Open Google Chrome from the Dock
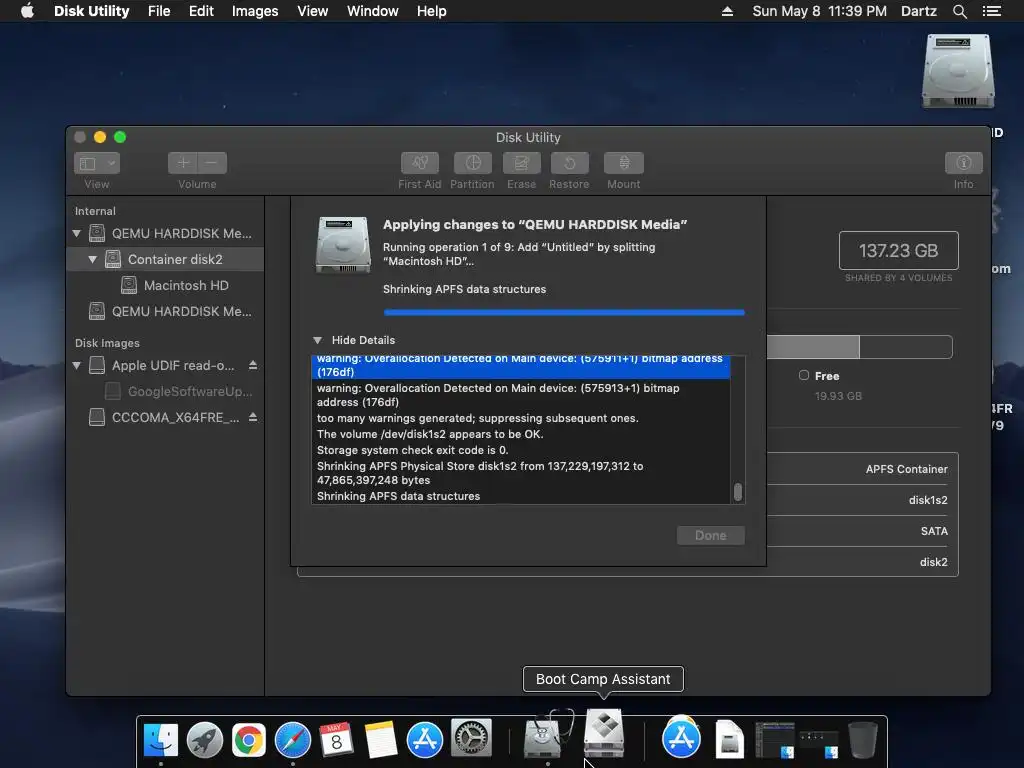The height and width of the screenshot is (768, 1024). click(249, 740)
